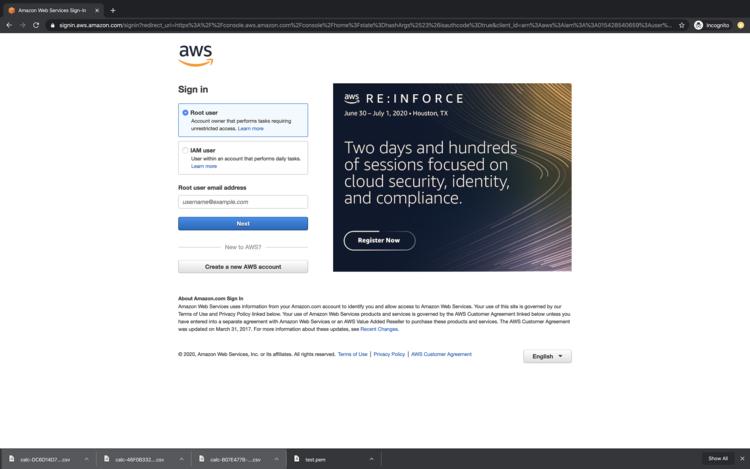Viewport: 750px width, 469px height.
Task: Open the English language dropdown
Action: point(547,356)
